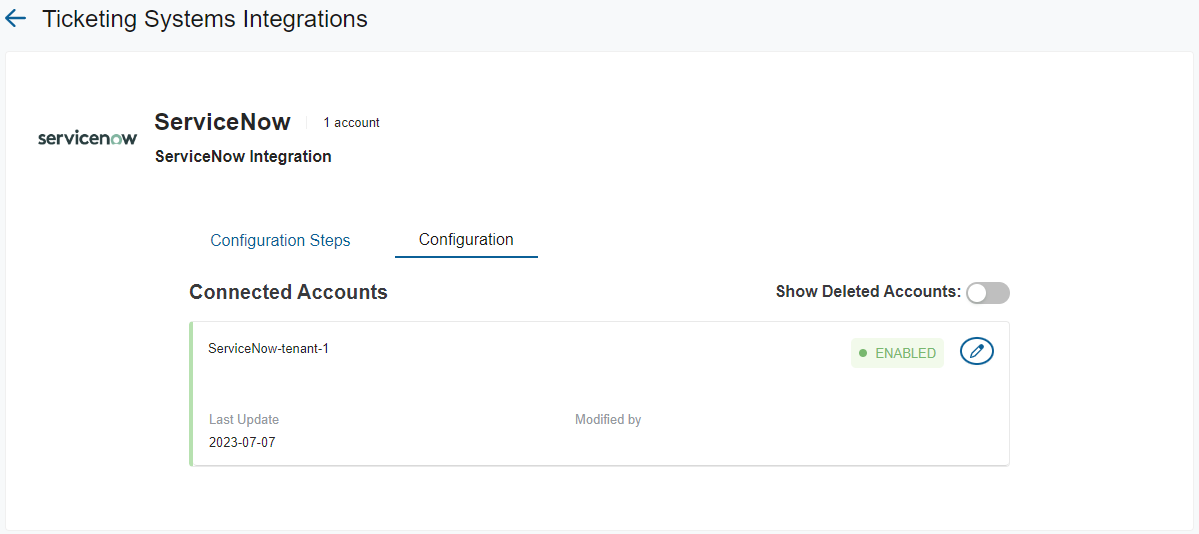The image size is (1199, 534).
Task: Click the 2023-07-07 date value
Action: point(242,442)
